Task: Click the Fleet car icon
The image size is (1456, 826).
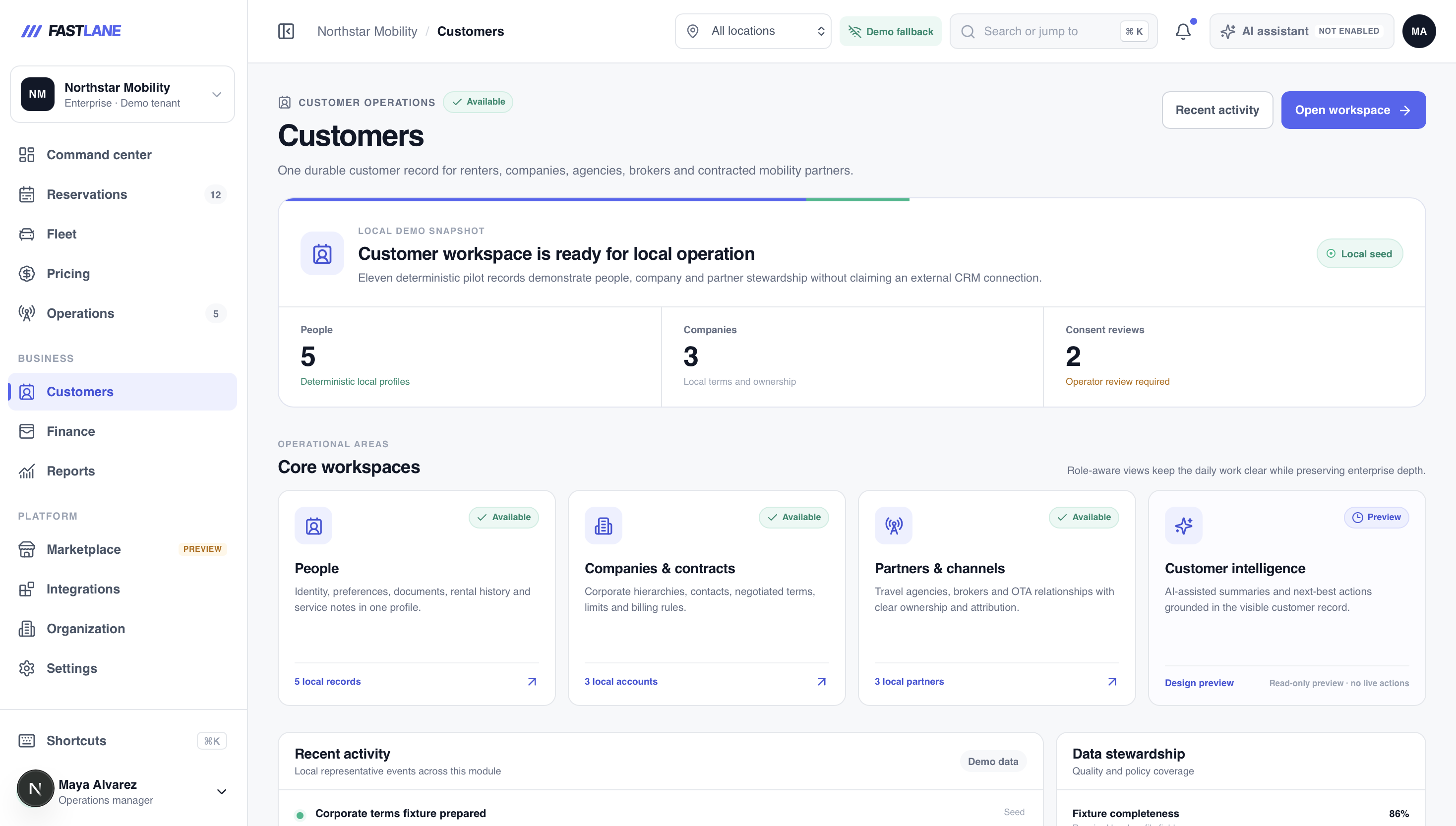Action: click(27, 235)
